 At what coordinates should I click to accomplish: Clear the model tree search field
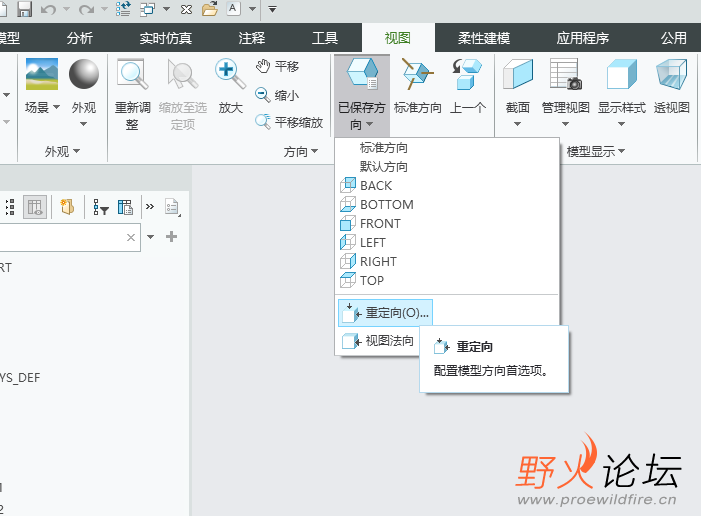(x=131, y=237)
